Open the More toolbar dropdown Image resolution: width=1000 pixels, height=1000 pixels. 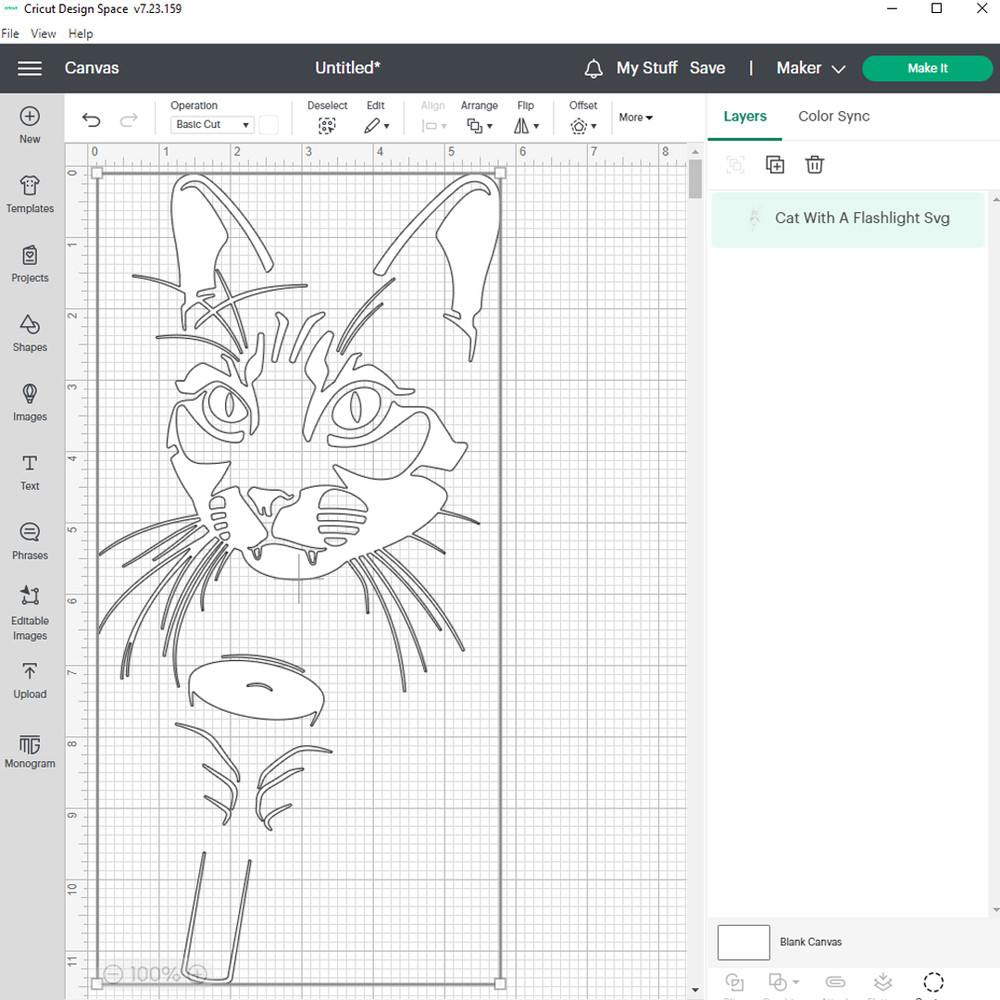pos(635,118)
